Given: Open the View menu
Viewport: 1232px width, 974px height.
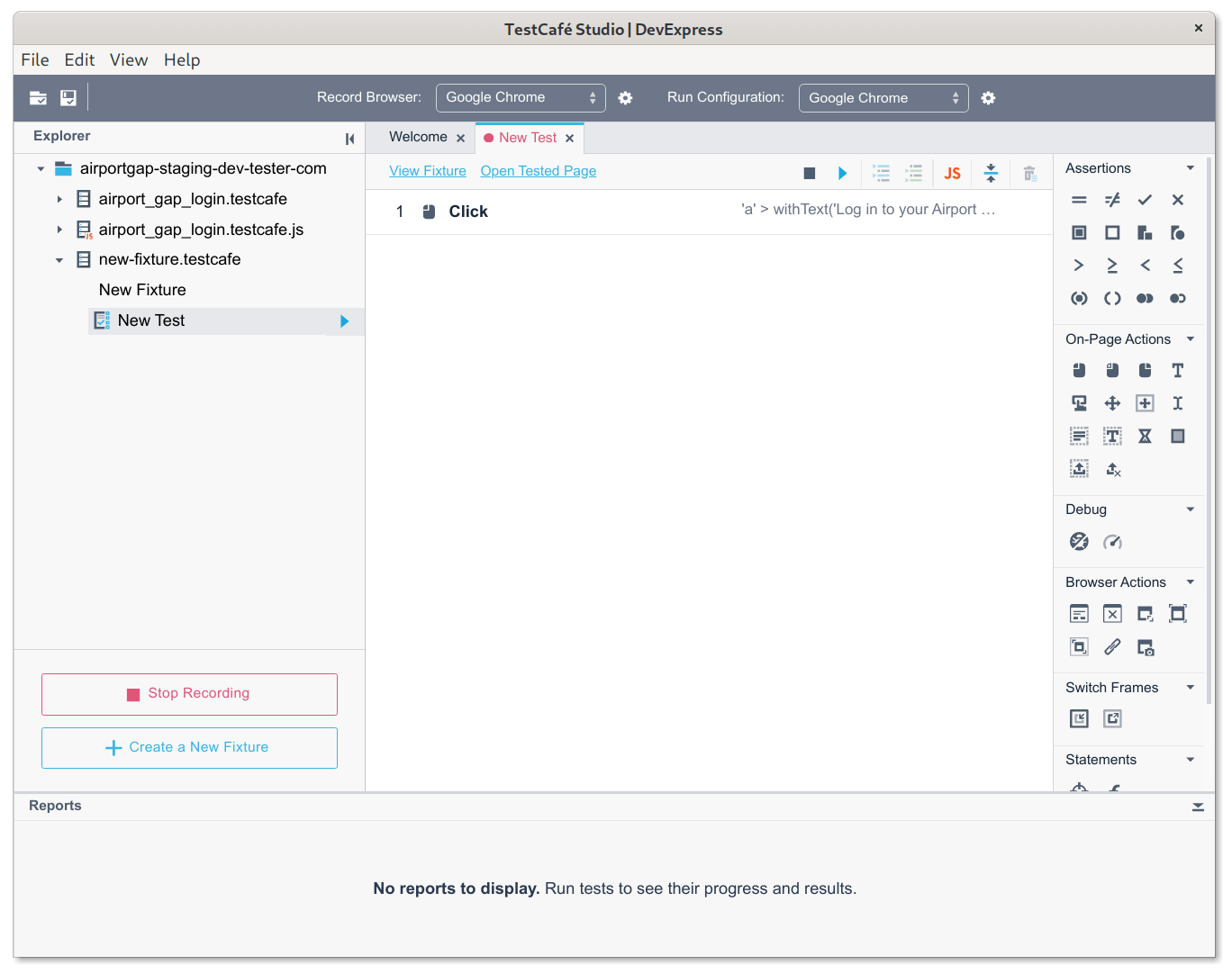Looking at the screenshot, I should (129, 60).
